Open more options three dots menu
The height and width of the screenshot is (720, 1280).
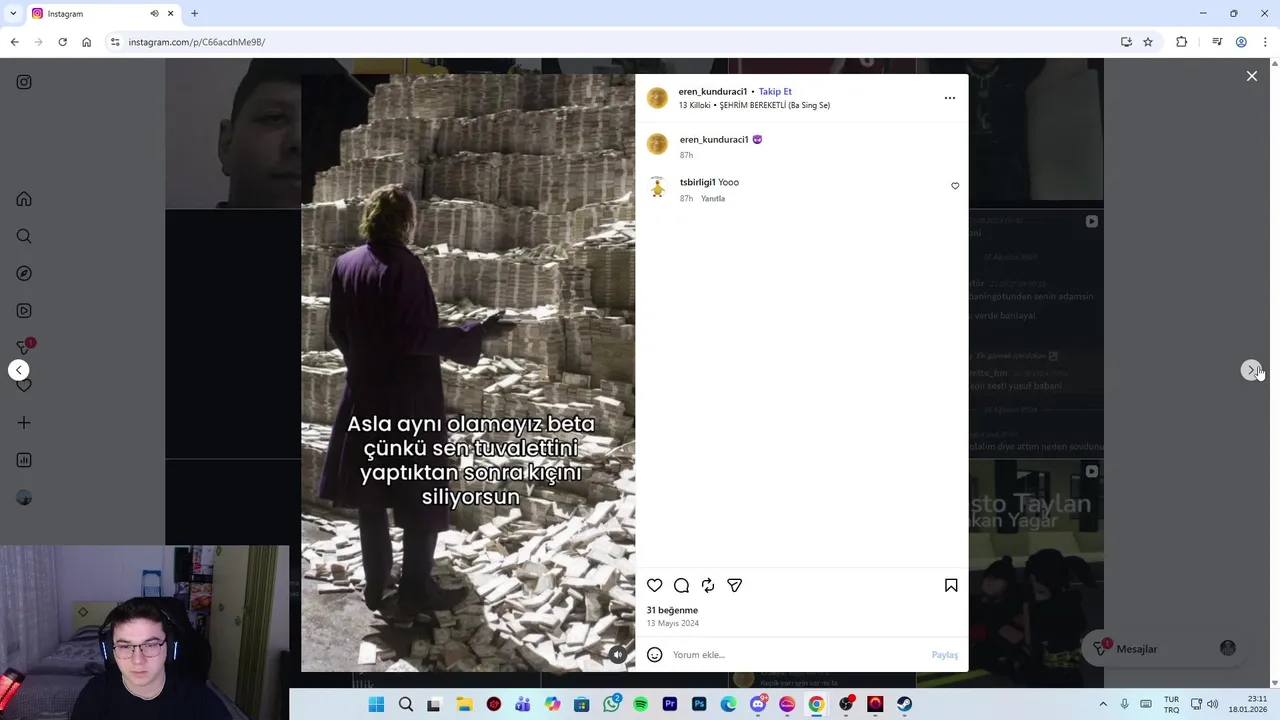(950, 98)
